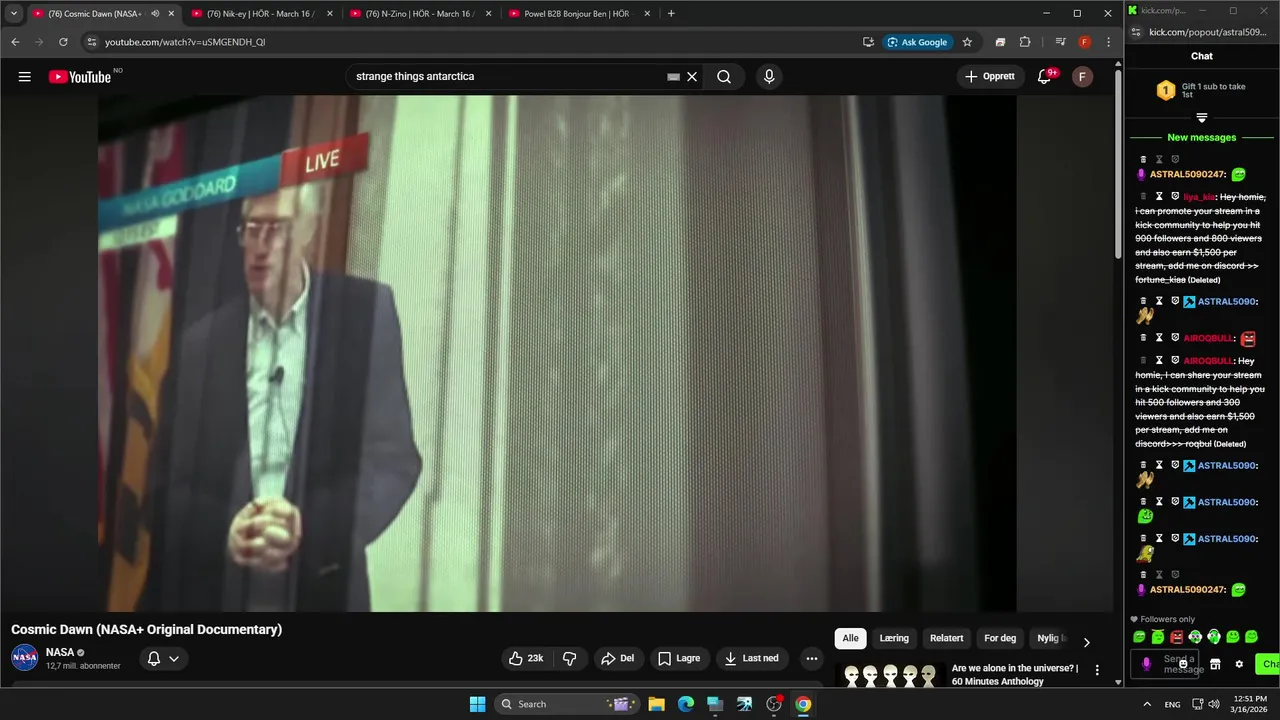
Task: Open Chrome extensions puzzle icon
Action: [x=1025, y=42]
